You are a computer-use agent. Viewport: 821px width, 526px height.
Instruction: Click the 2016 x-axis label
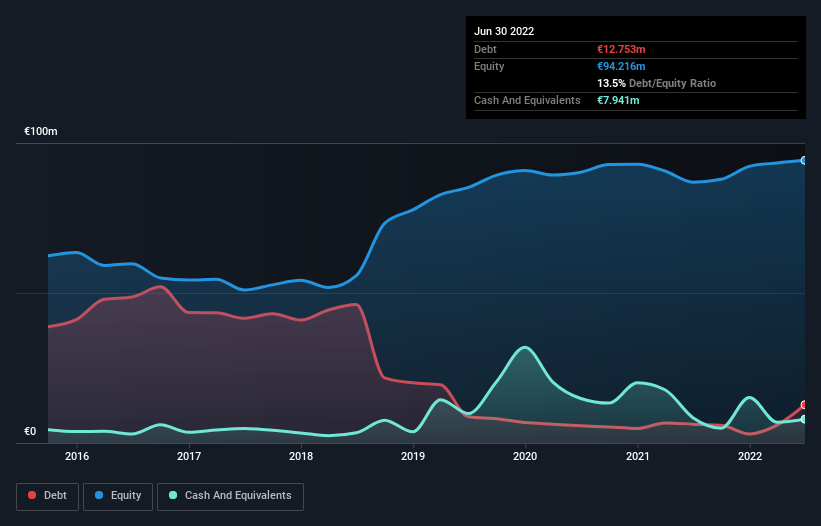click(x=77, y=456)
